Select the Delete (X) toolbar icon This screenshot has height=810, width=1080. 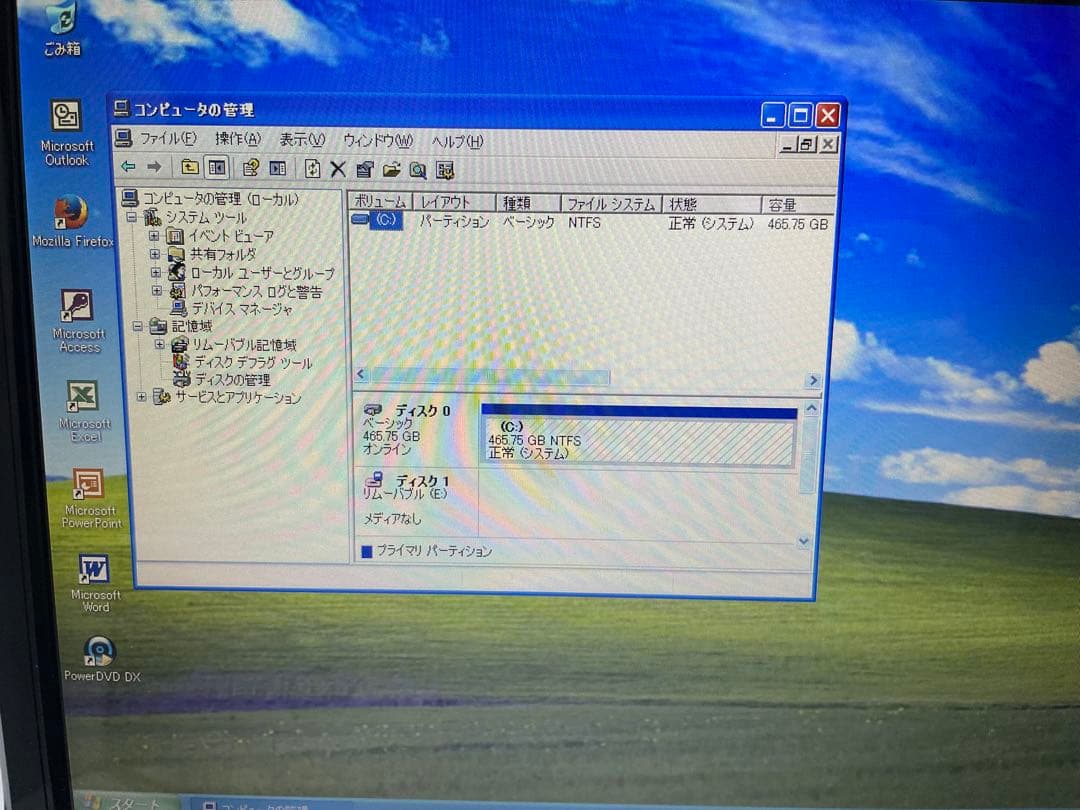pyautogui.click(x=337, y=169)
